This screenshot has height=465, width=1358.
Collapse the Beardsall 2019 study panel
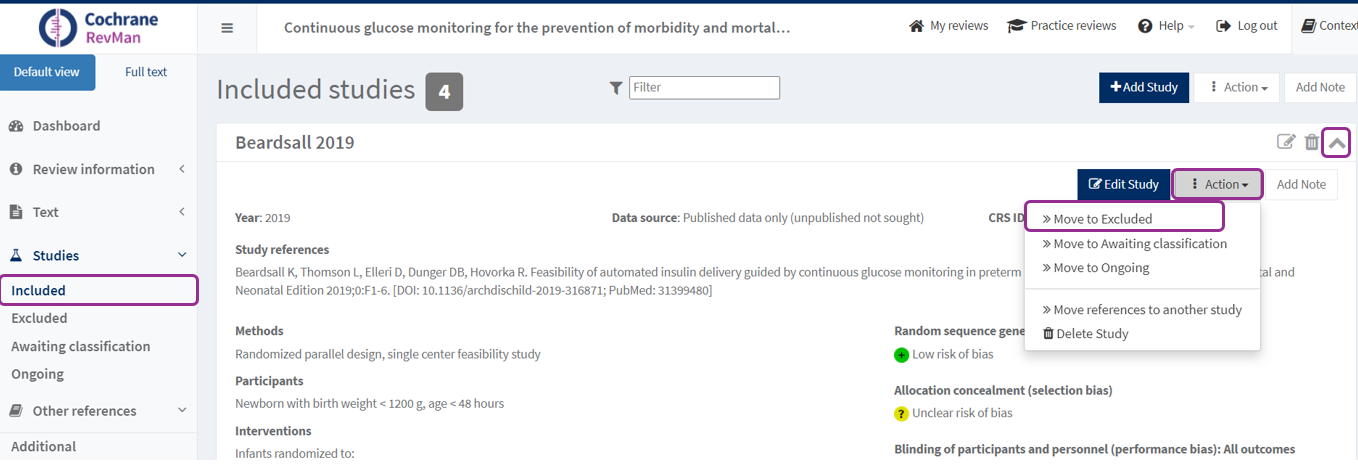coord(1336,143)
